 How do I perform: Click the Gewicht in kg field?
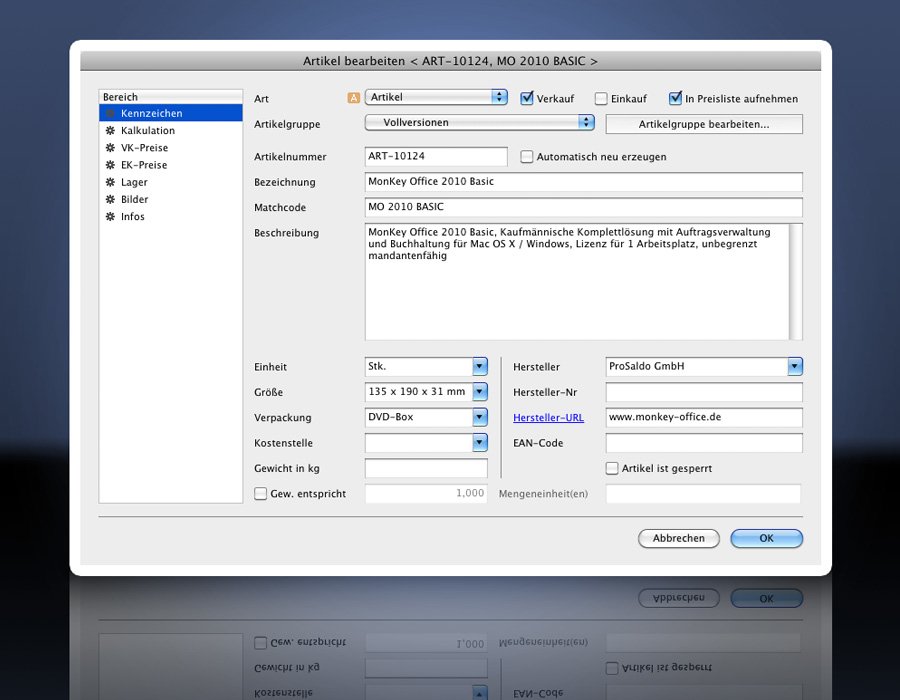click(426, 468)
